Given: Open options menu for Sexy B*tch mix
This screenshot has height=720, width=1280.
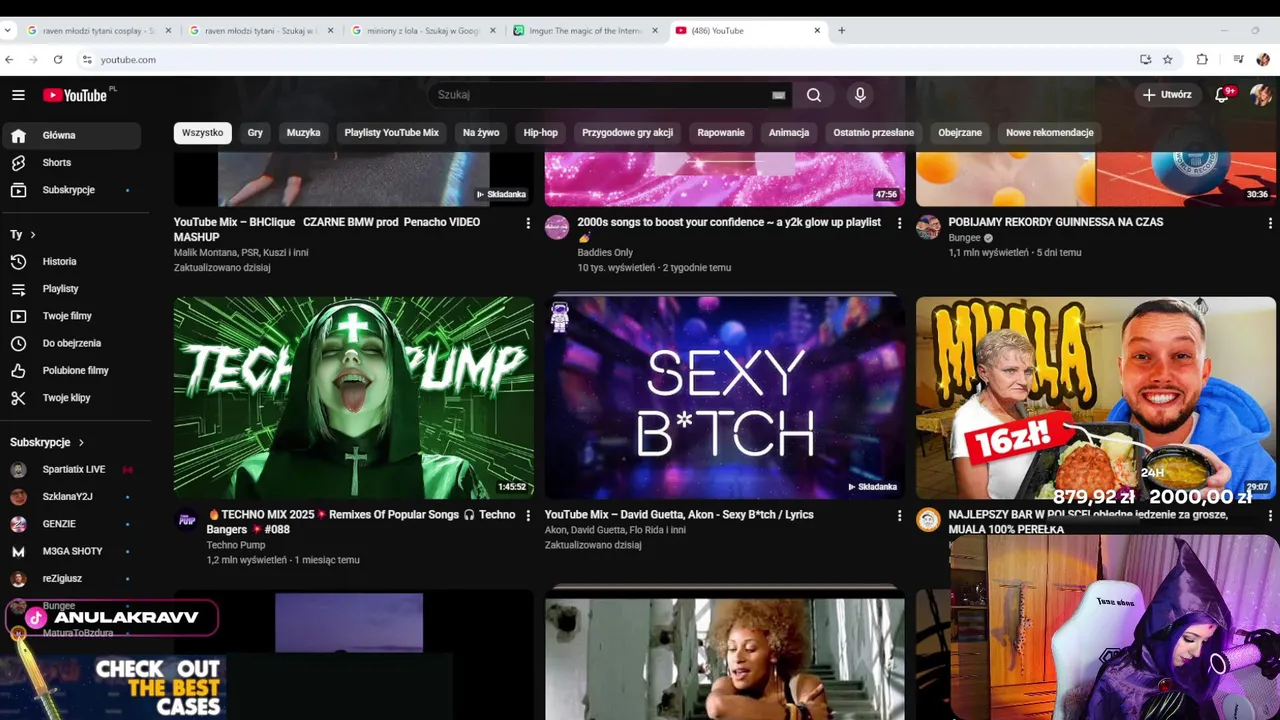Looking at the screenshot, I should point(899,516).
